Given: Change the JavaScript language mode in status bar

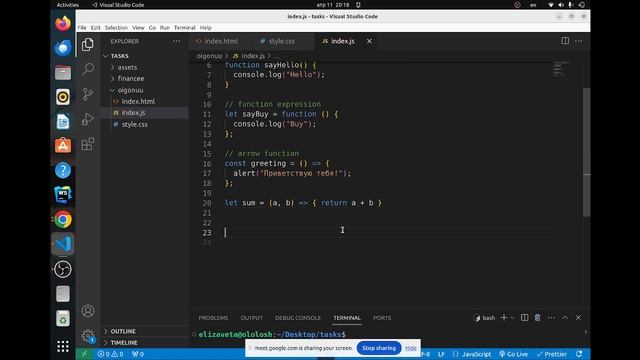Looking at the screenshot, I should point(476,354).
